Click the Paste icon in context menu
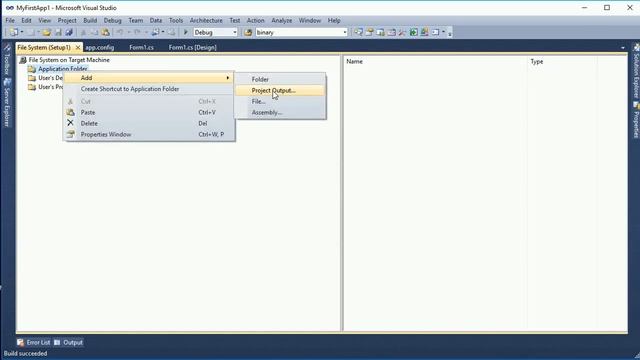640x360 pixels. click(71, 112)
